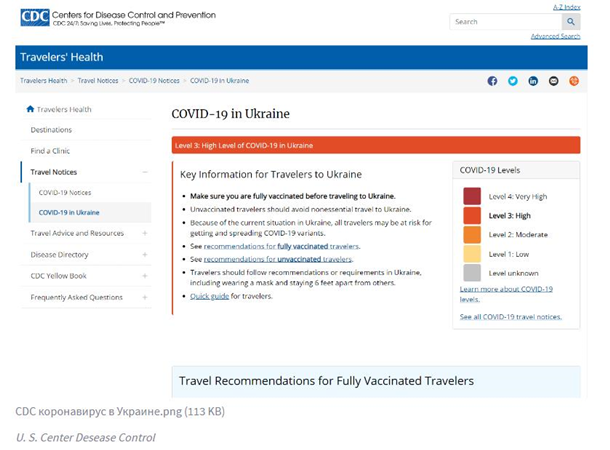This screenshot has width=610, height=450.
Task: Open See all COVID-19 travel notices link
Action: (510, 316)
